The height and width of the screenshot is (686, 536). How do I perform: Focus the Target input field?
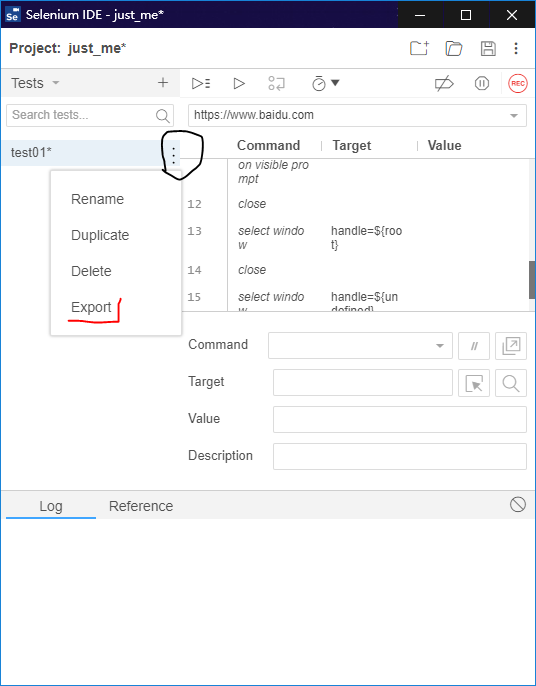click(x=363, y=383)
